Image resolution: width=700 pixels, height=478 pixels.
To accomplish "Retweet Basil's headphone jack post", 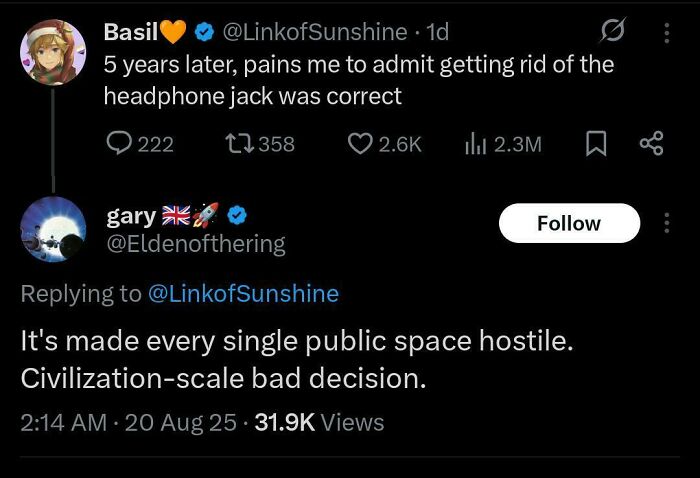I will [x=239, y=144].
